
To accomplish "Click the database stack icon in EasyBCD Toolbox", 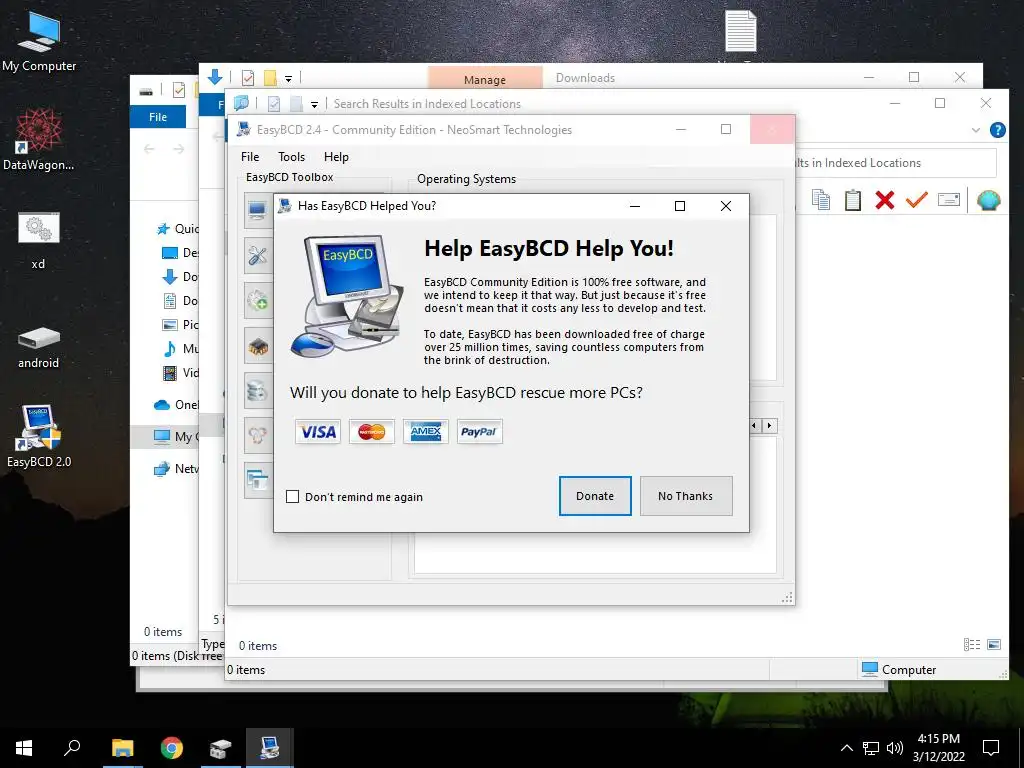I will [x=257, y=391].
